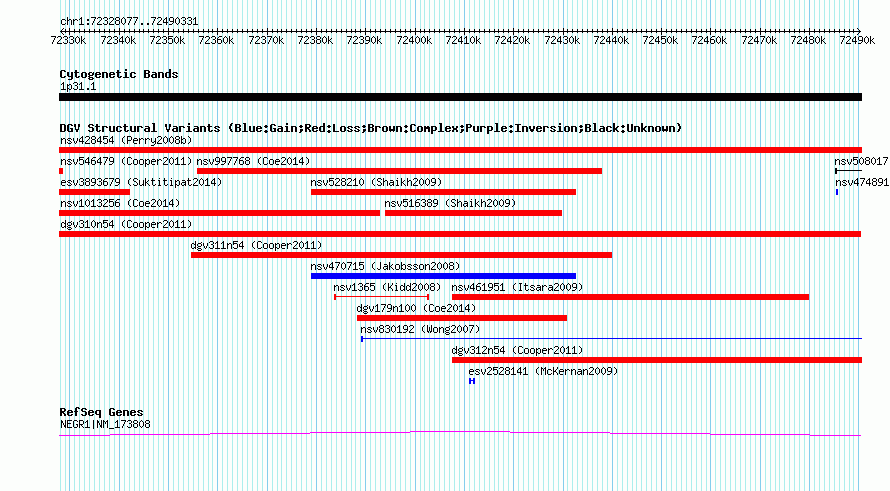Open variant nsv508017 label

point(861,161)
